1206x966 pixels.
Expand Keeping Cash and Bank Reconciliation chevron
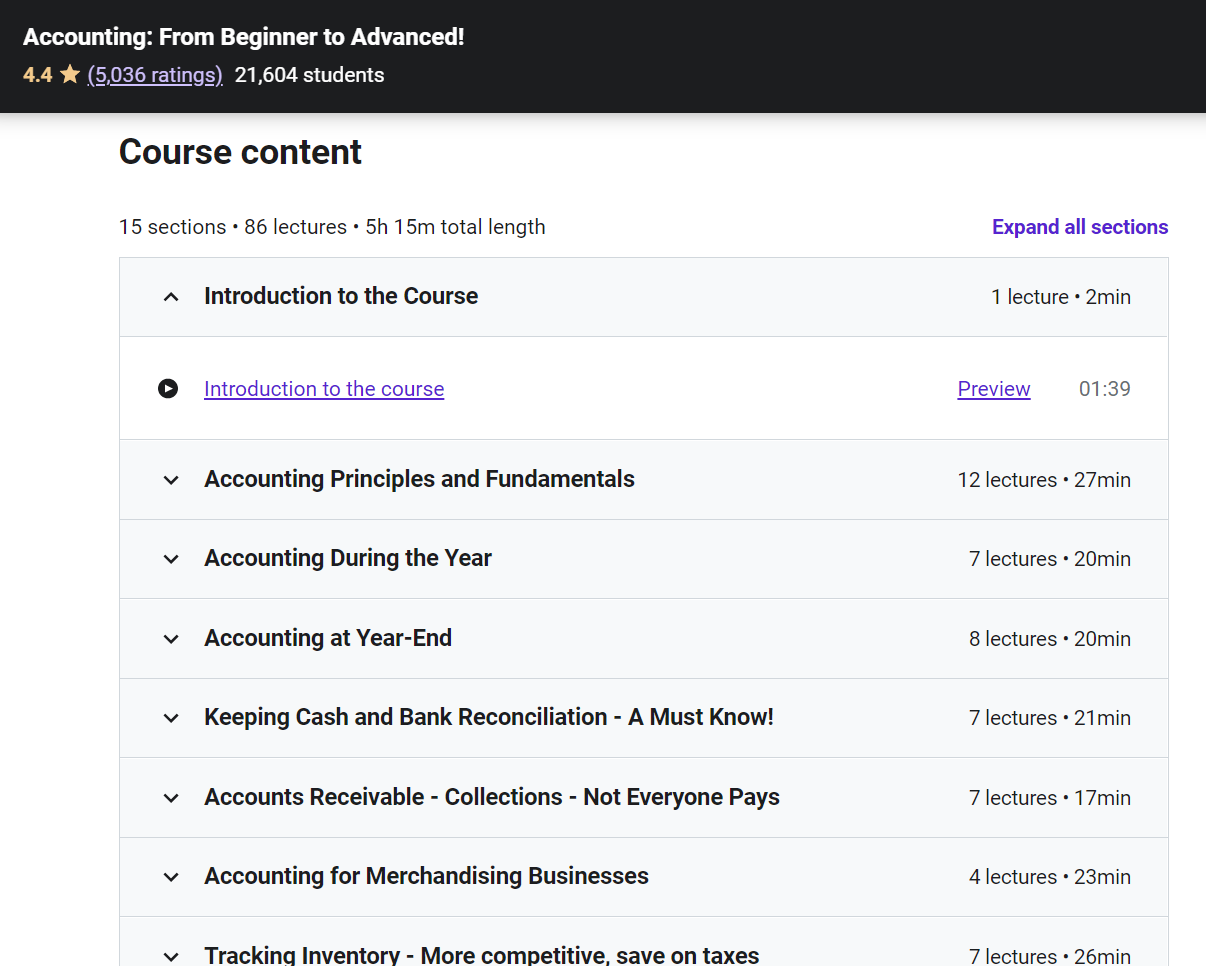[171, 718]
